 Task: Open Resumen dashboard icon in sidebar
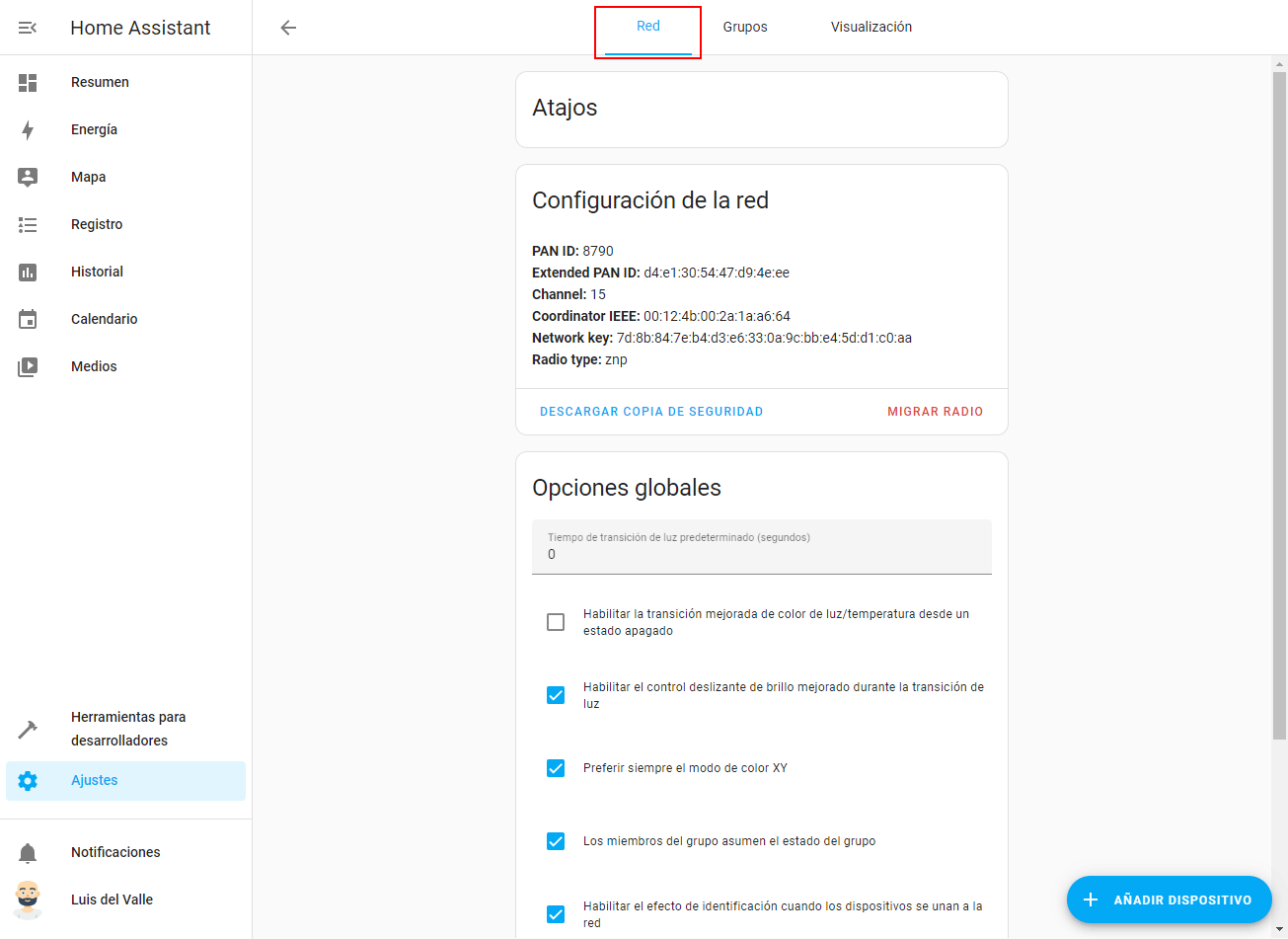coord(28,83)
